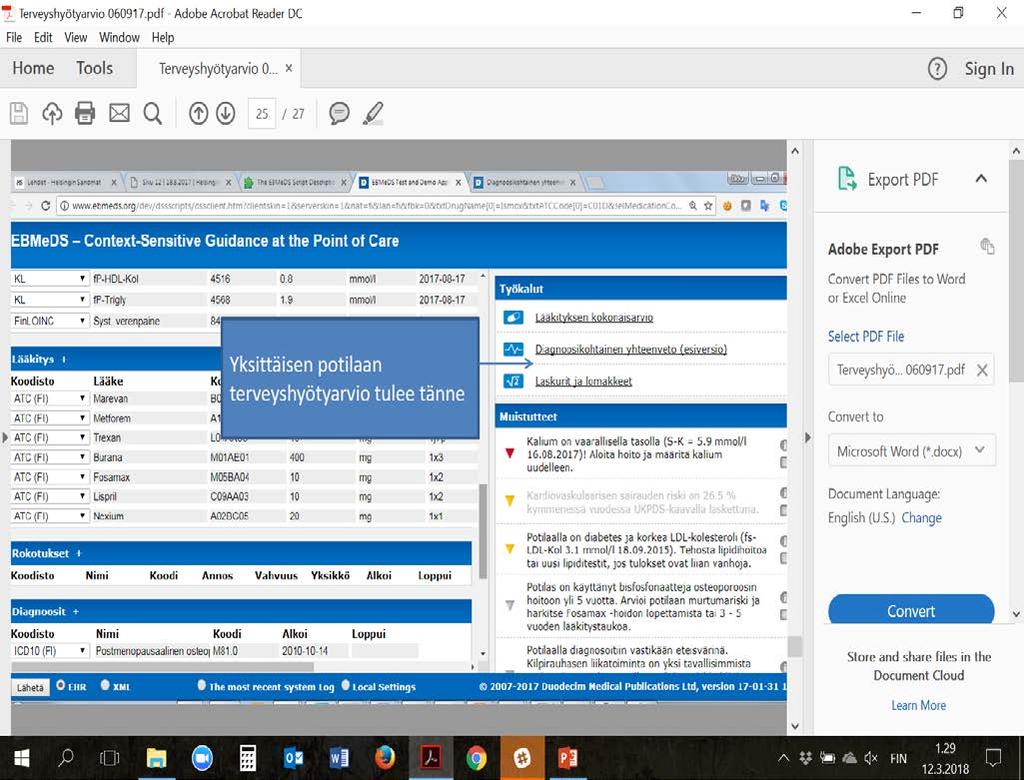Open FinLOINC dropdown on Syst verenpaine row

coord(50,321)
